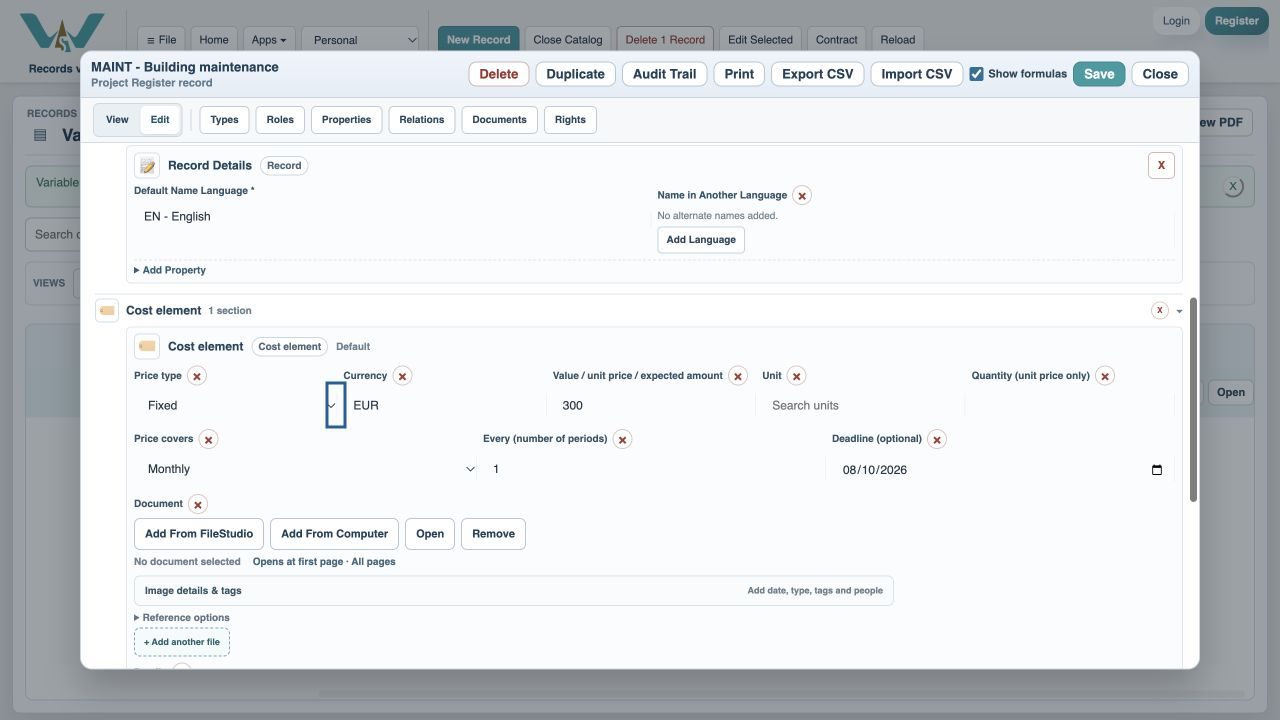Open the Price covers Monthly dropdown

pos(305,469)
